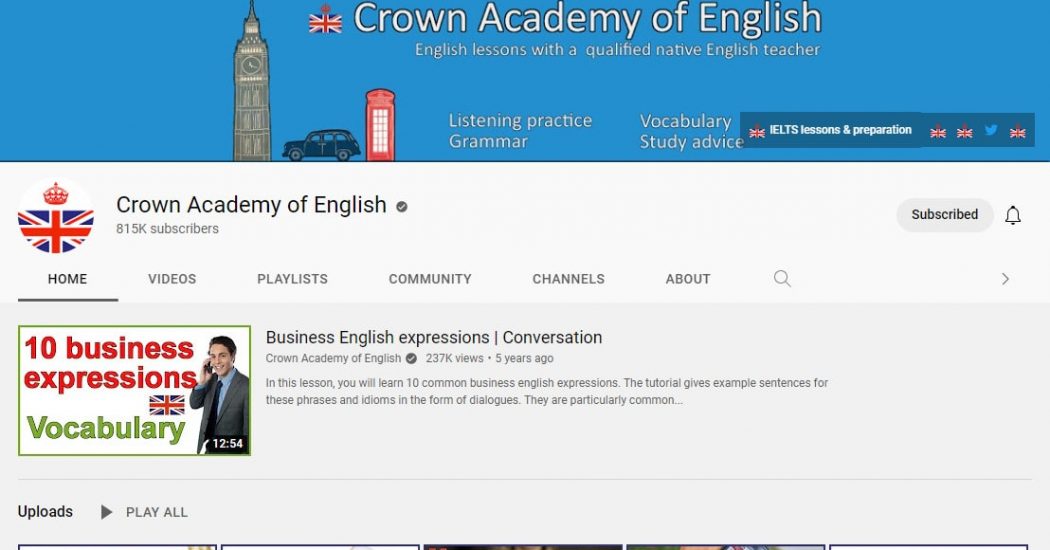Image resolution: width=1050 pixels, height=550 pixels.
Task: Click the 5 years ago text
Action: click(x=524, y=358)
